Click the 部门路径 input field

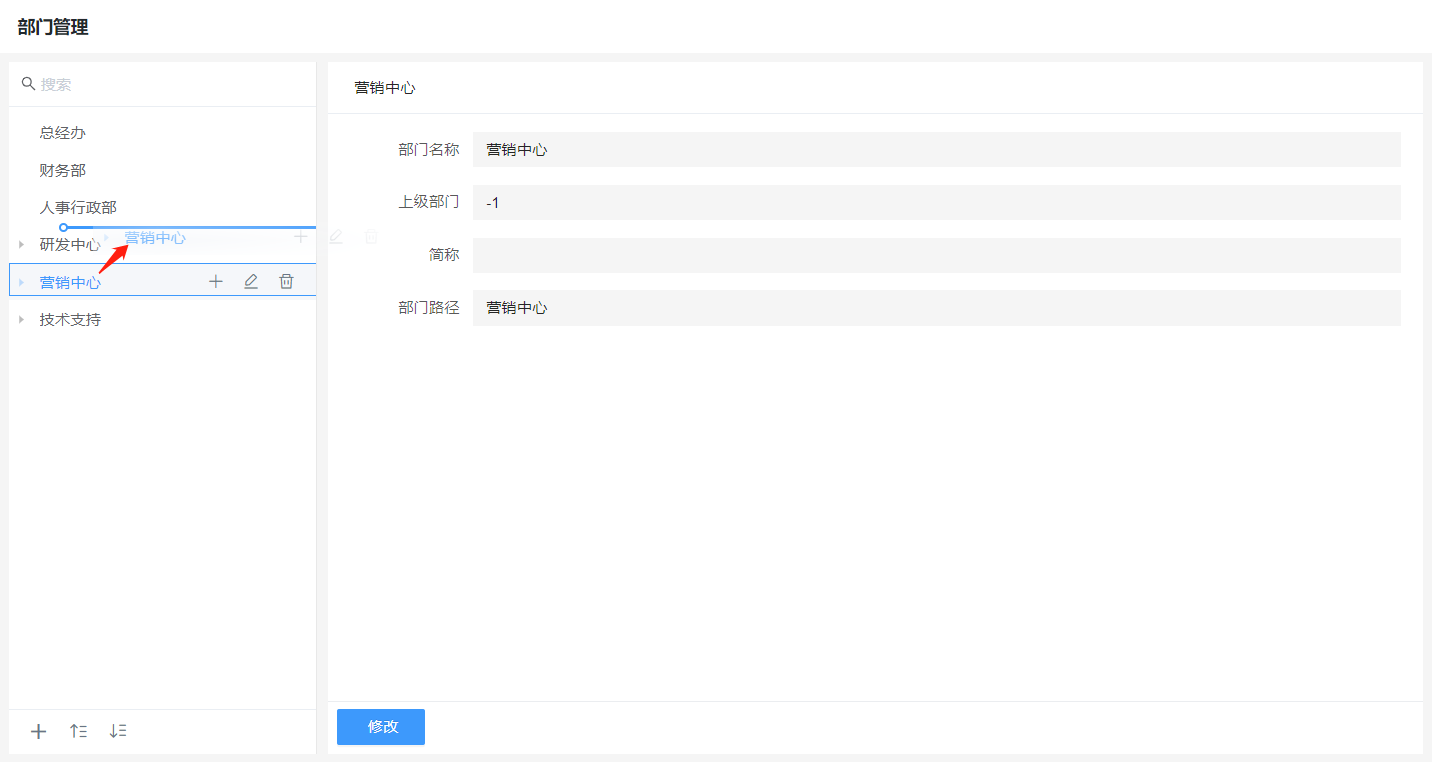click(x=936, y=308)
